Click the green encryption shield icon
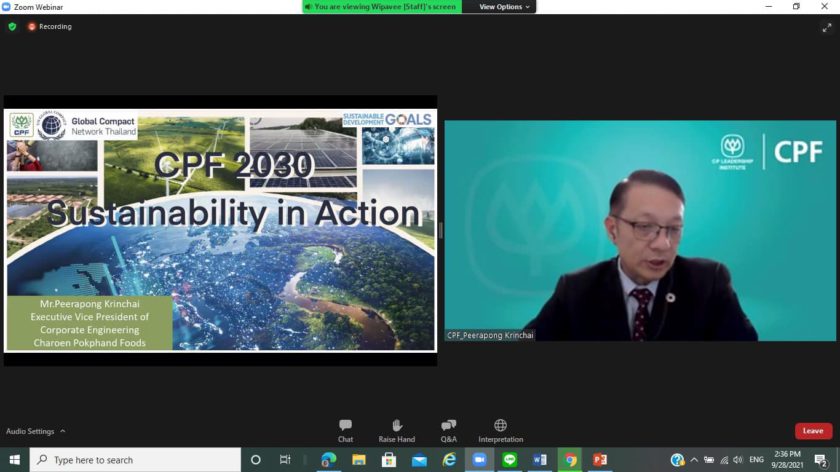840x472 pixels. click(x=12, y=26)
